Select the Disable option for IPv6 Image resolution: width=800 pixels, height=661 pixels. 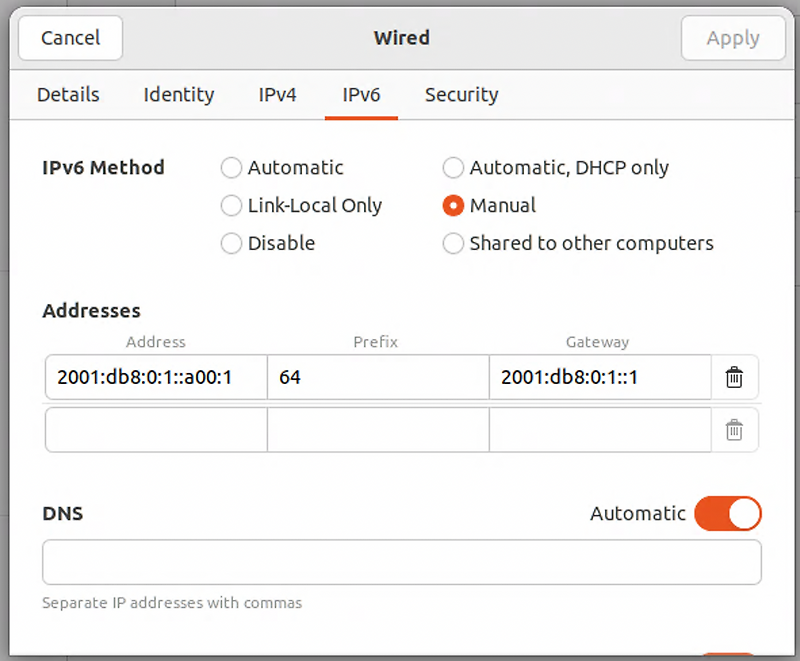pos(231,243)
